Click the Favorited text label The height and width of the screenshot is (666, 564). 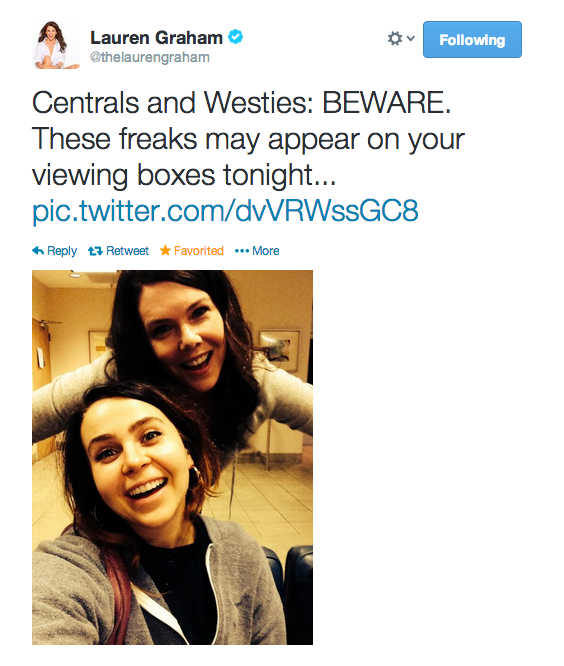pos(199,251)
